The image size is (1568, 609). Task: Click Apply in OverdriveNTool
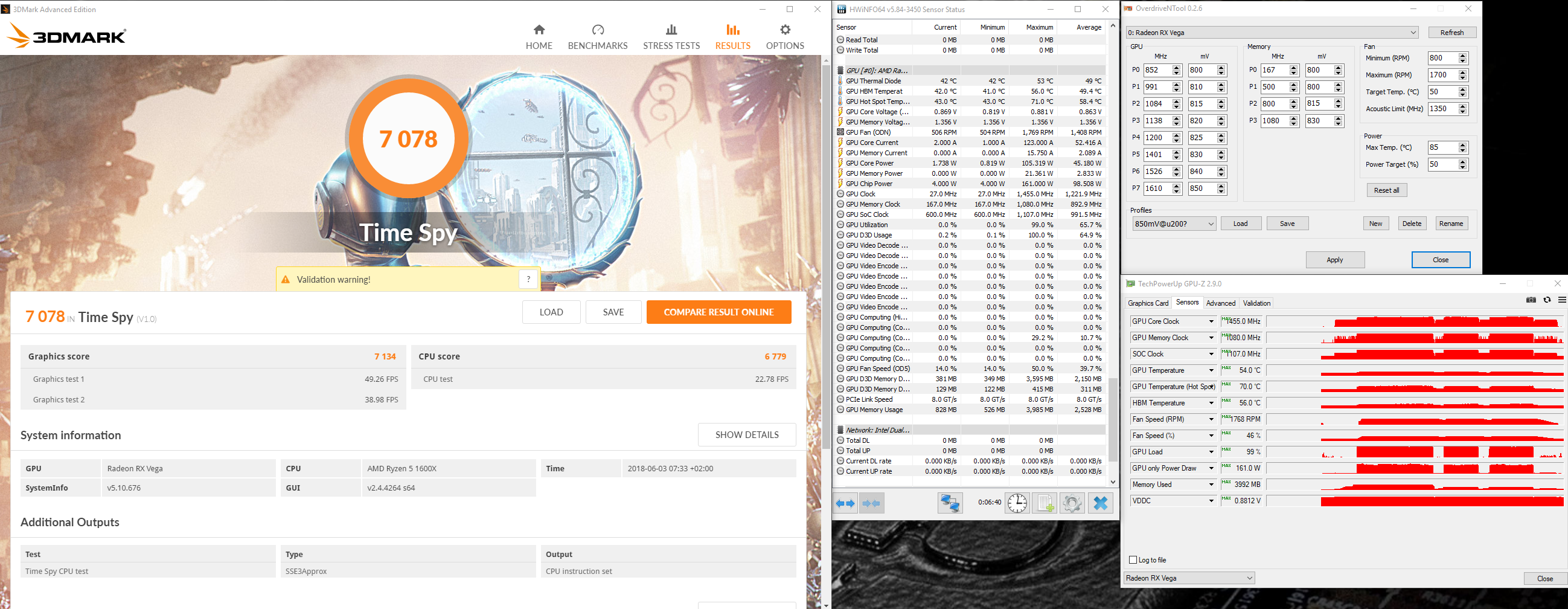coord(1335,259)
